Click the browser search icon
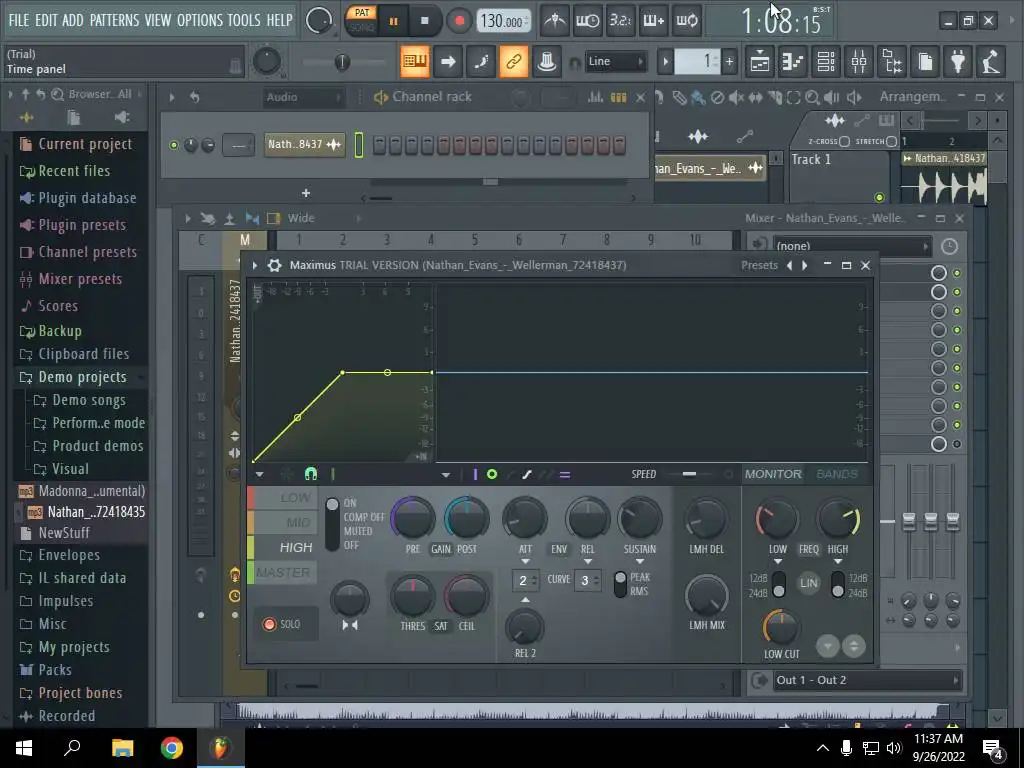Viewport: 1024px width, 768px height. coord(57,95)
